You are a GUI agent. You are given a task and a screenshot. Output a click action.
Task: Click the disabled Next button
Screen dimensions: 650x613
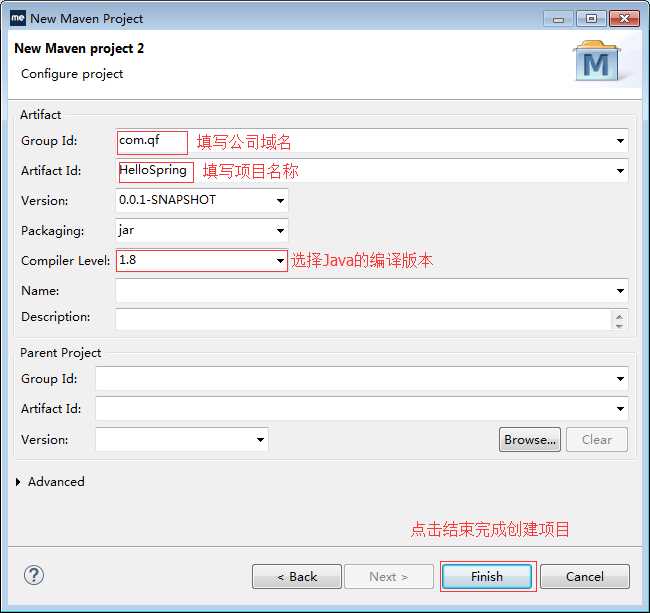click(x=389, y=577)
